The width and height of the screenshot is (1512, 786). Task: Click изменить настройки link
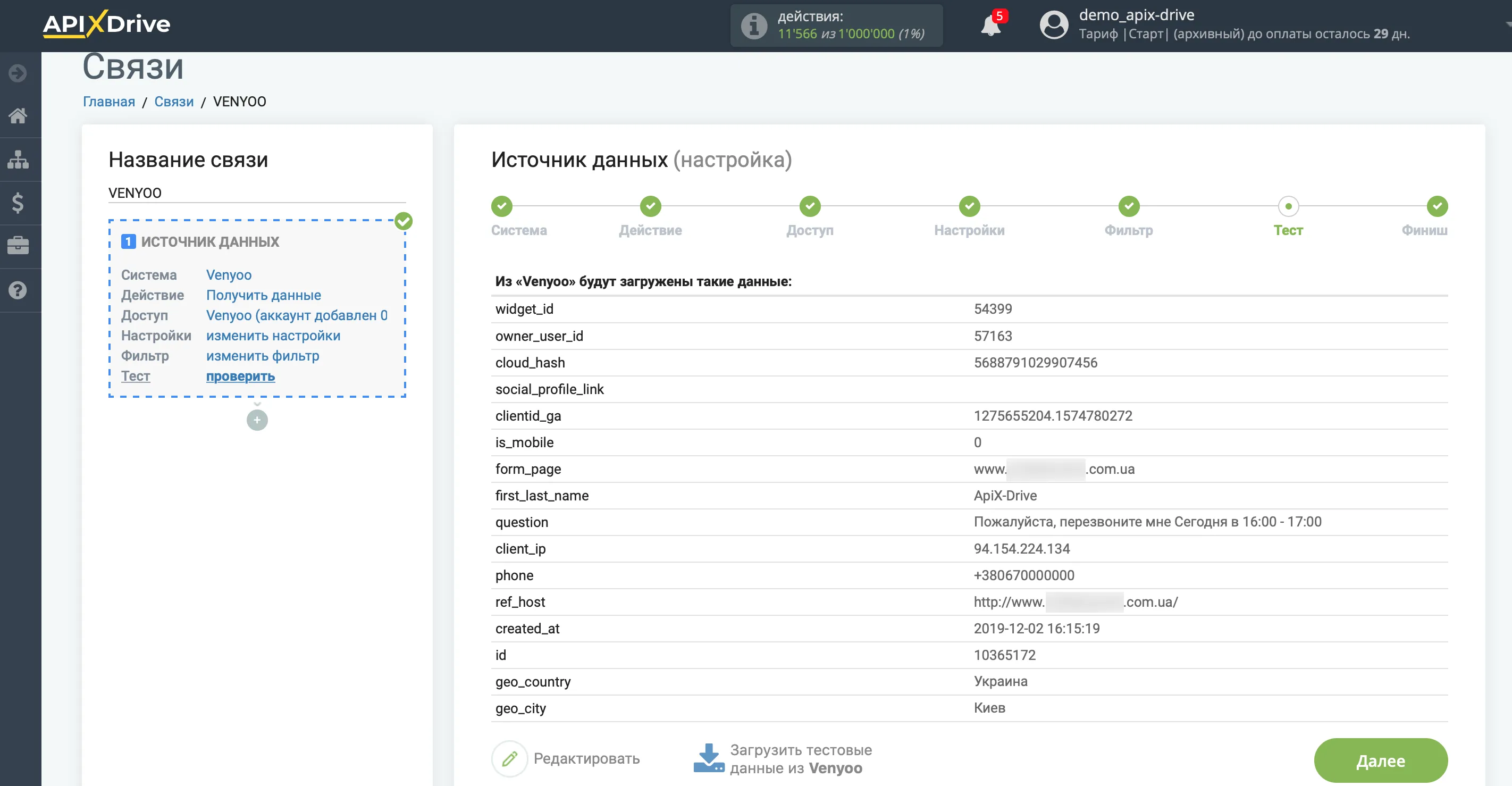coord(273,336)
